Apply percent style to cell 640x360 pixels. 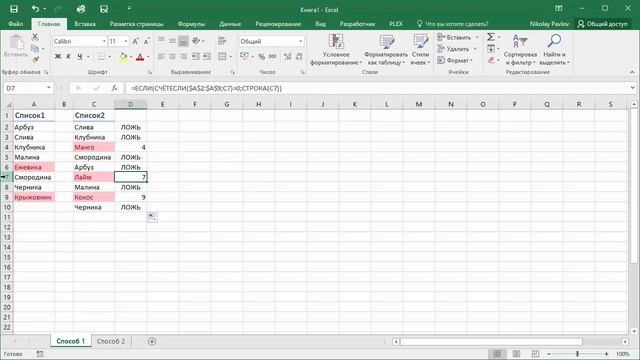(x=261, y=57)
